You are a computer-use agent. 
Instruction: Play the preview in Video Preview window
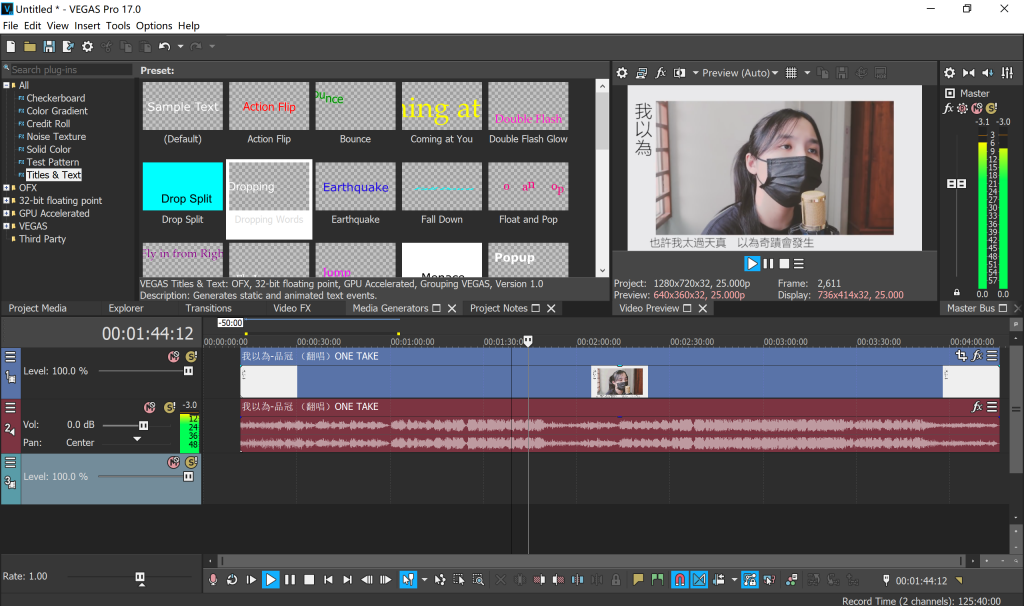coord(752,264)
